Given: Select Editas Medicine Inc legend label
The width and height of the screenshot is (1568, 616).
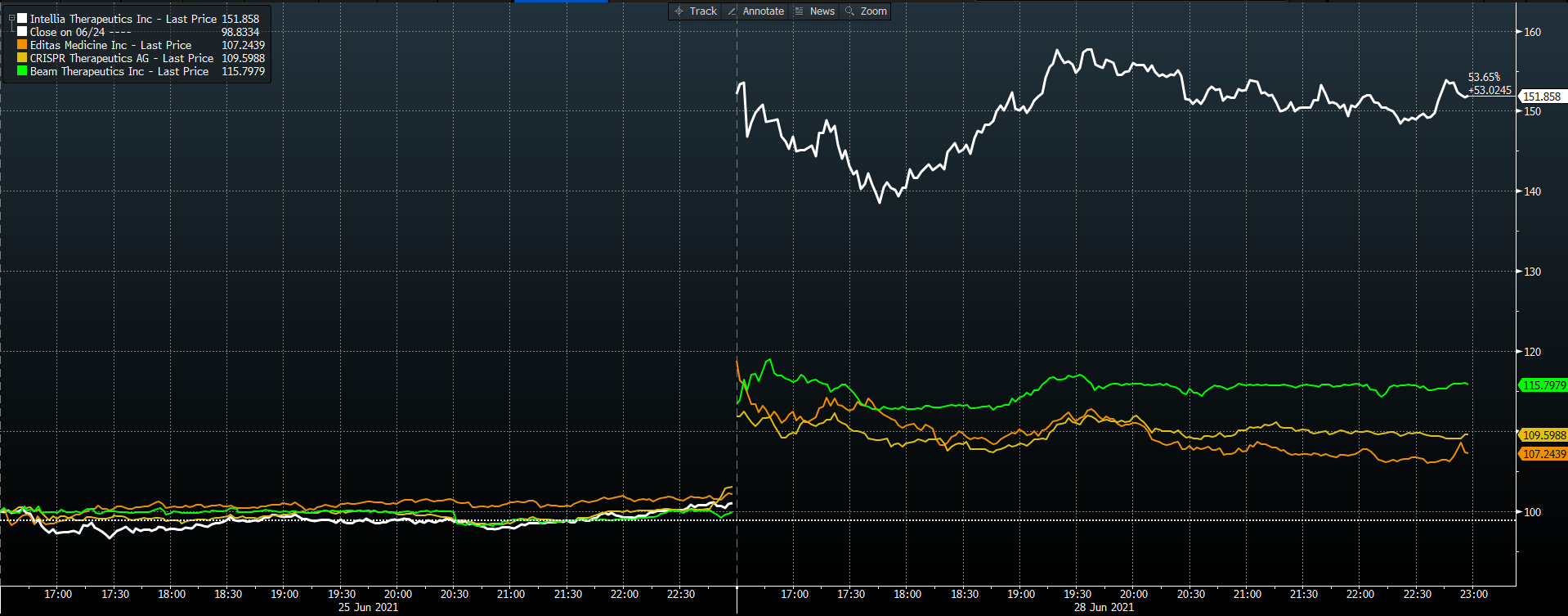Looking at the screenshot, I should [110, 45].
